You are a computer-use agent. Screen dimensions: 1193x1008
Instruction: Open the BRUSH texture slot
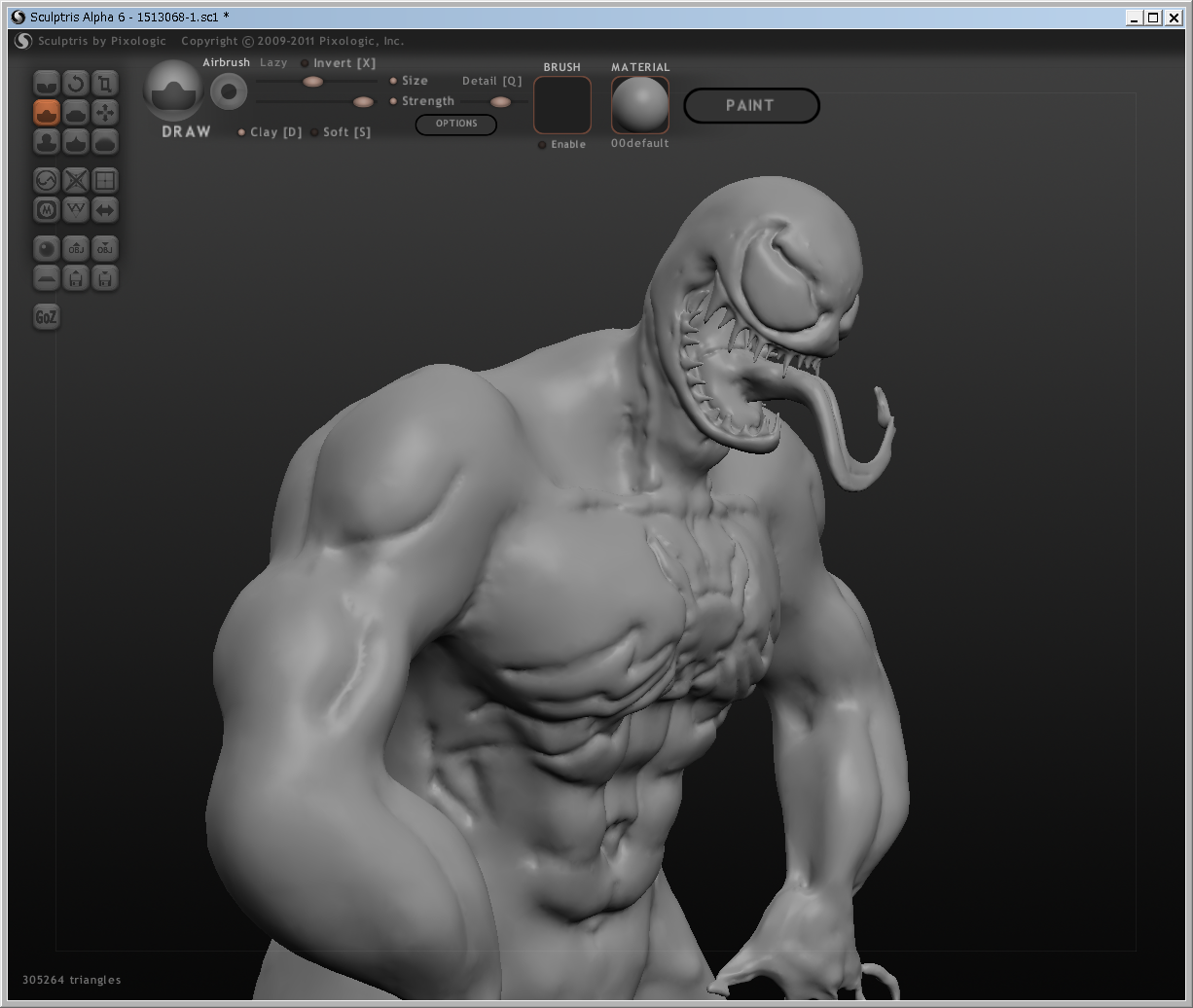tap(562, 105)
